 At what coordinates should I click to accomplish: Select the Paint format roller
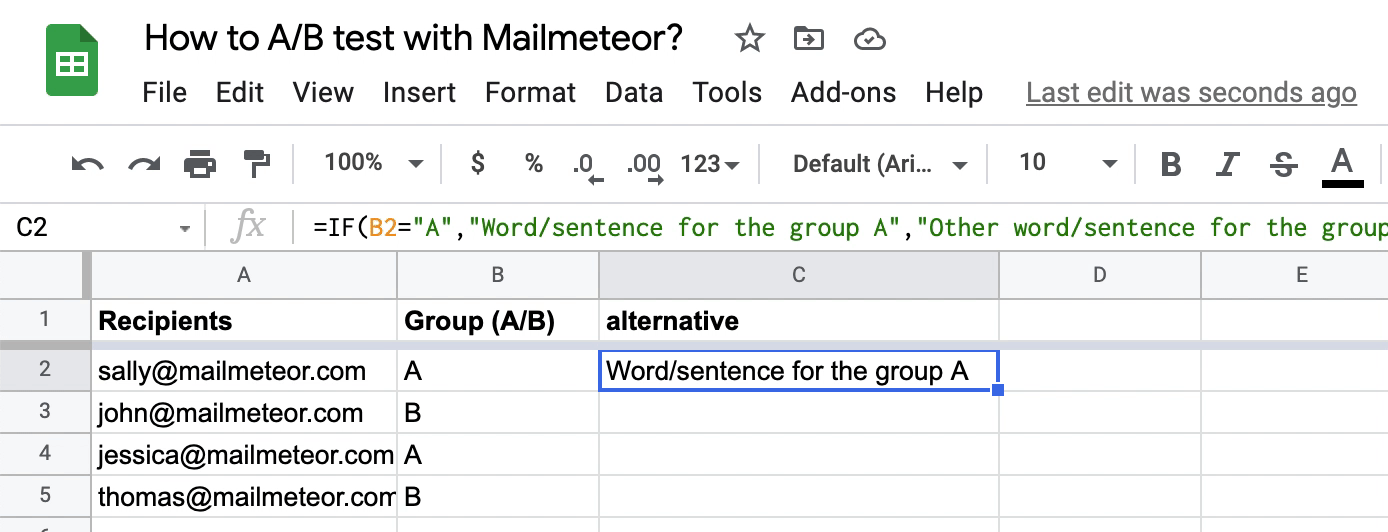pyautogui.click(x=257, y=163)
